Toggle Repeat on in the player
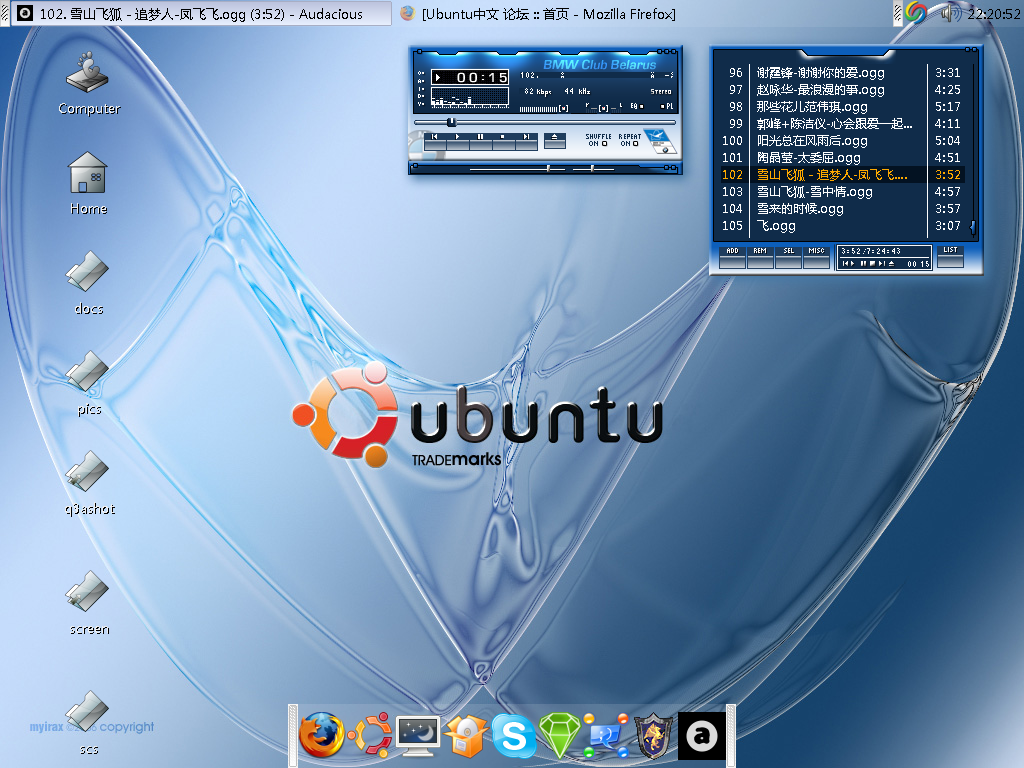 pyautogui.click(x=630, y=140)
